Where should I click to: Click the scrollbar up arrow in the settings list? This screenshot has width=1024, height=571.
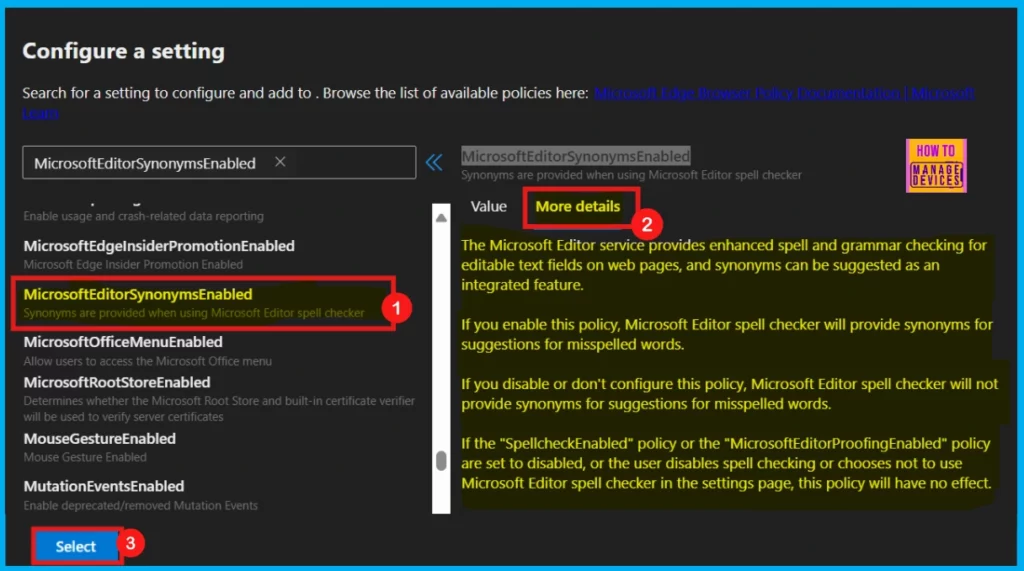click(x=441, y=218)
